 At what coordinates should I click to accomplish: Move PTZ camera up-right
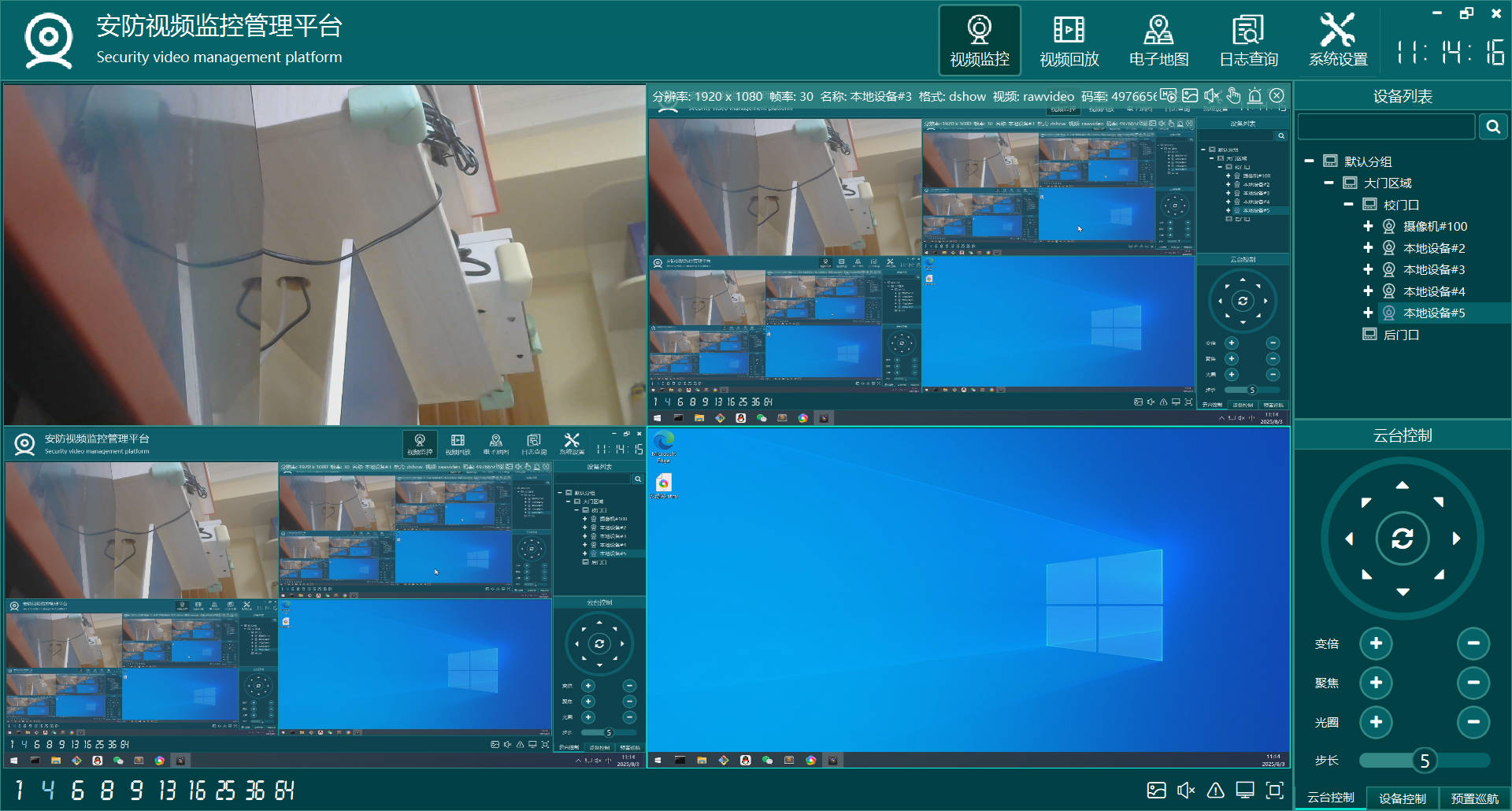tap(1439, 502)
